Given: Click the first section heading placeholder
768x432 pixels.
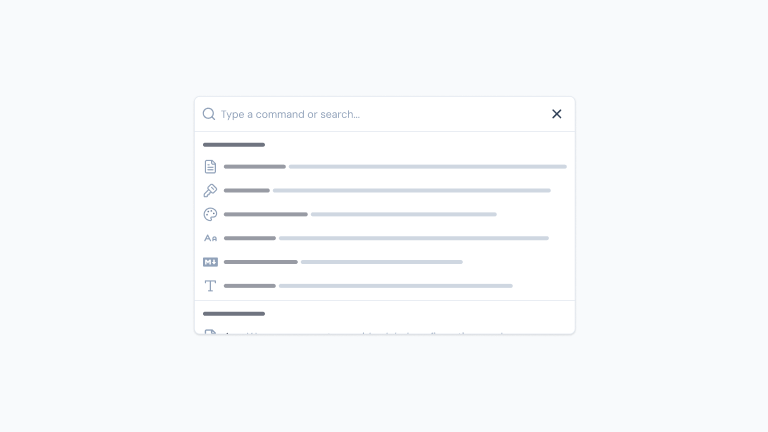Looking at the screenshot, I should pyautogui.click(x=233, y=145).
